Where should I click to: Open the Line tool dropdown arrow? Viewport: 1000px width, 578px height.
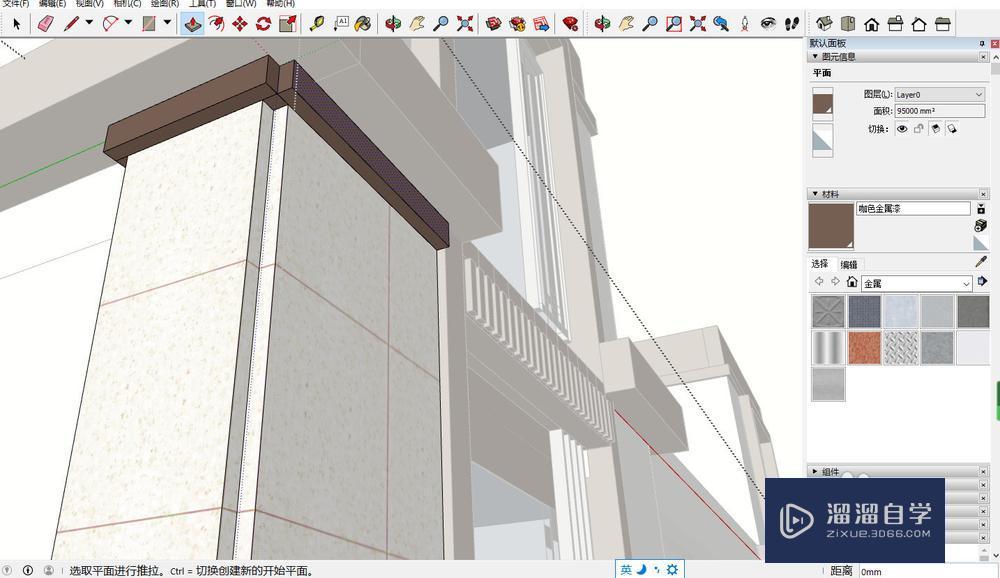point(89,23)
